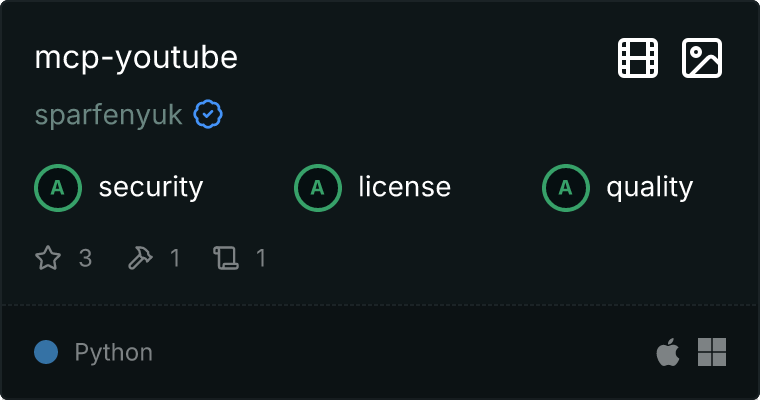
Task: Click the tools count number beside hammer
Action: point(175,259)
